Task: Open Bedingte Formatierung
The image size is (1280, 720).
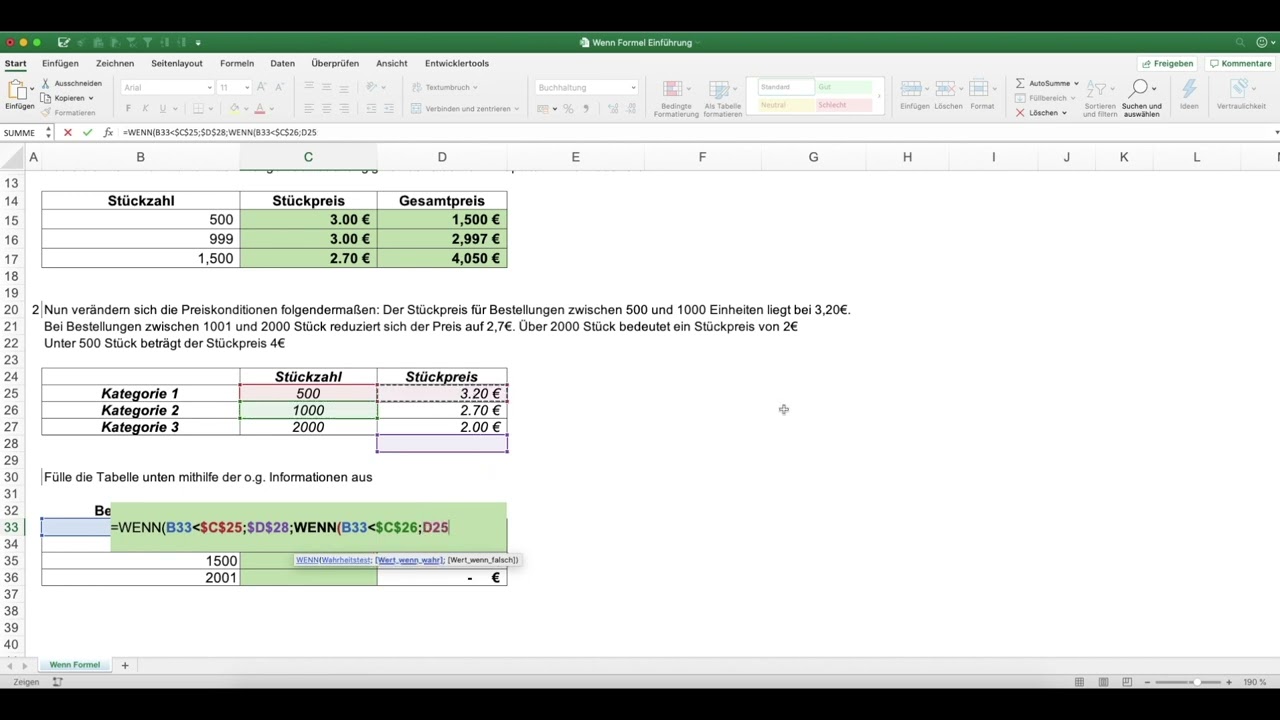Action: (x=677, y=99)
